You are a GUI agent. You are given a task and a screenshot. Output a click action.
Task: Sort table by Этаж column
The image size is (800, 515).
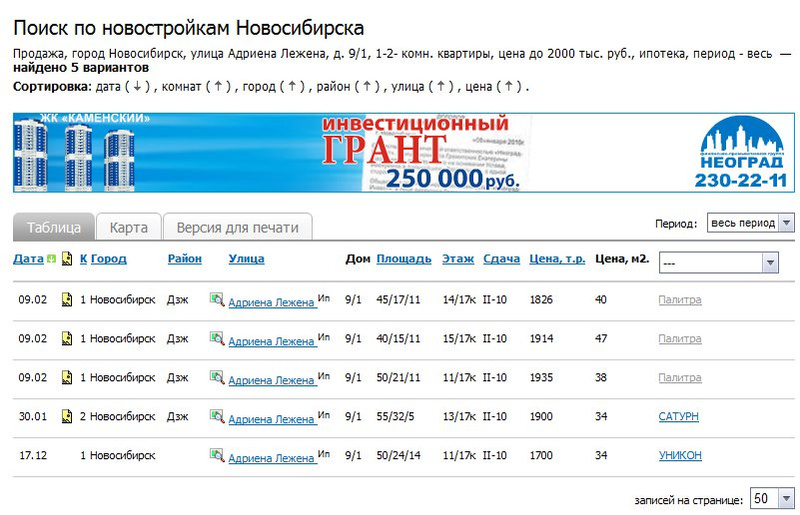pyautogui.click(x=458, y=259)
